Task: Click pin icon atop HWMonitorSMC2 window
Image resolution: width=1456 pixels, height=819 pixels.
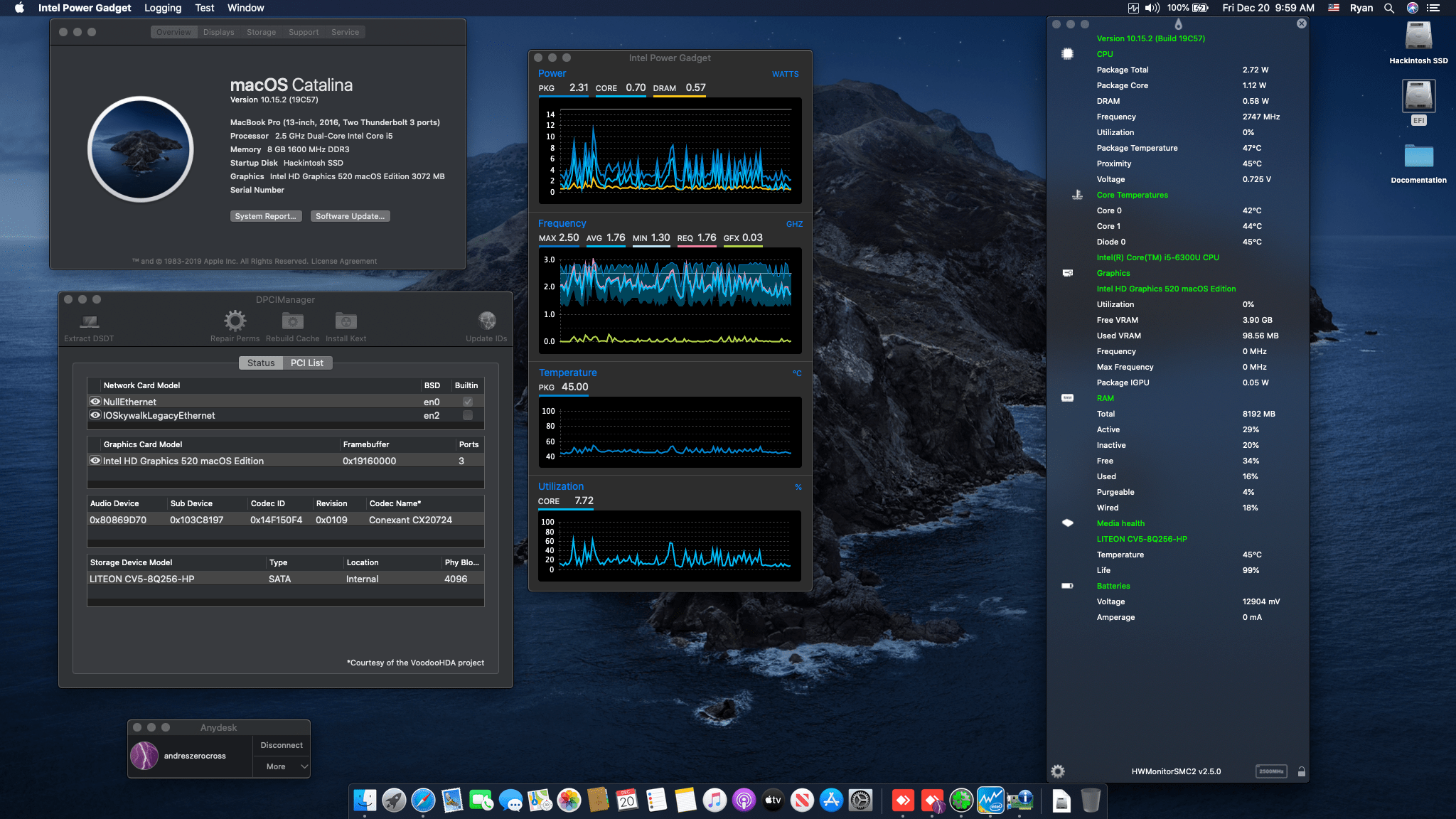Action: (x=1178, y=24)
